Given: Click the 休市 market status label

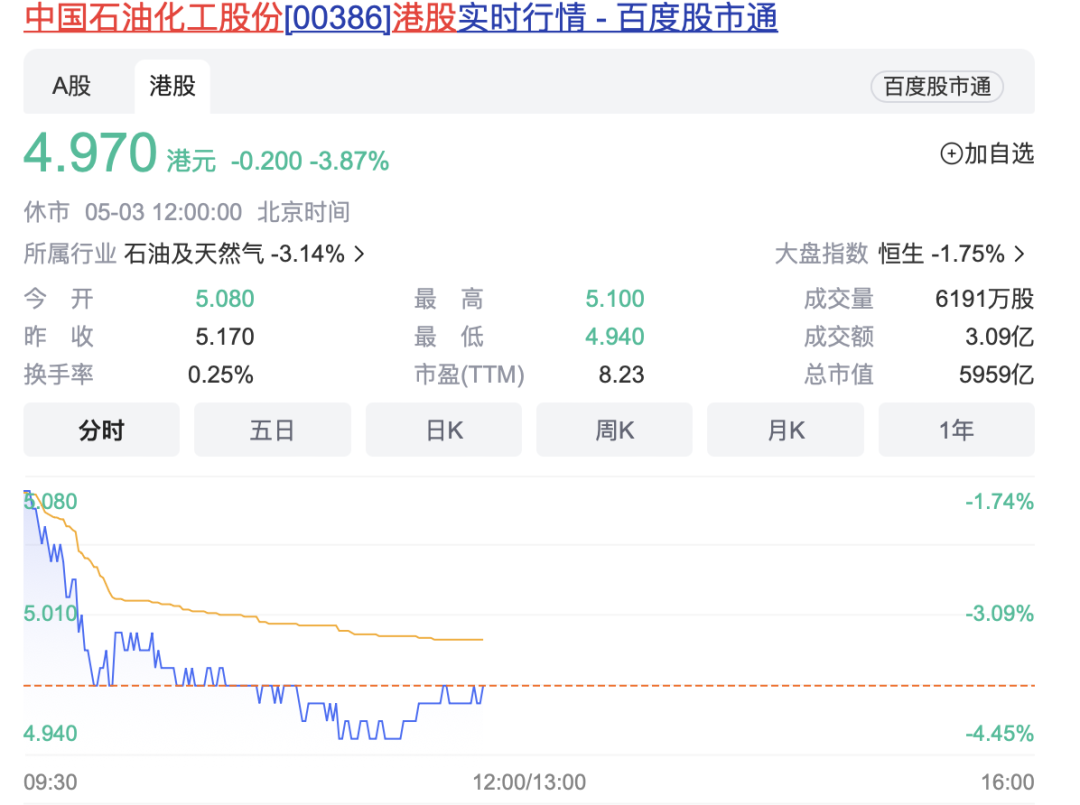Looking at the screenshot, I should 46,212.
